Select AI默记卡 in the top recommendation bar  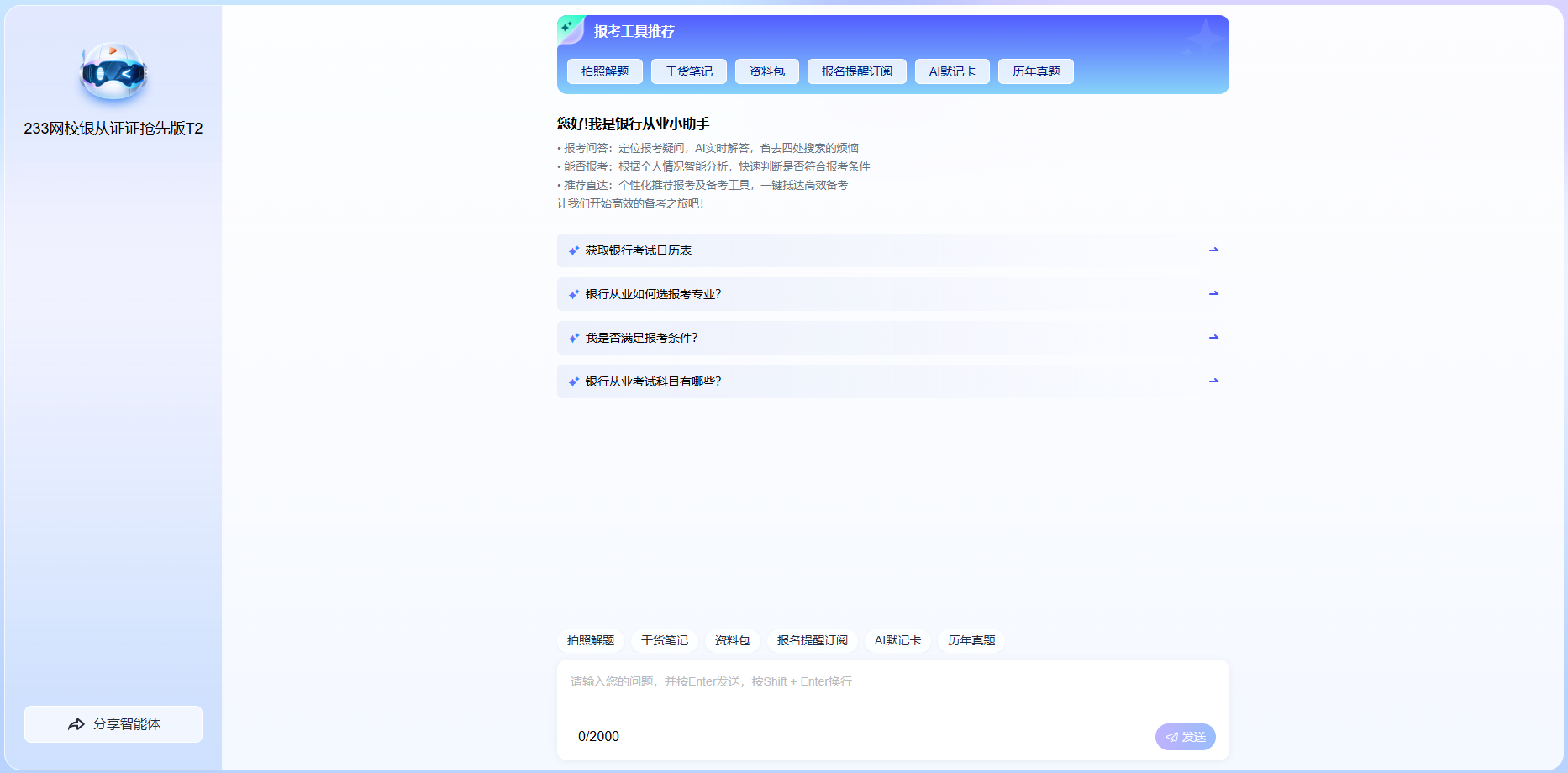pos(951,71)
